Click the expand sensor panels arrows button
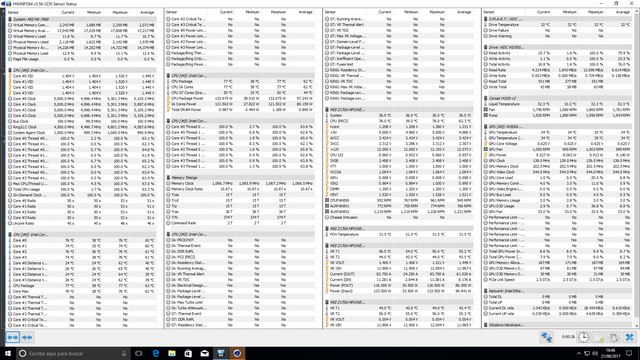 pos(13,338)
